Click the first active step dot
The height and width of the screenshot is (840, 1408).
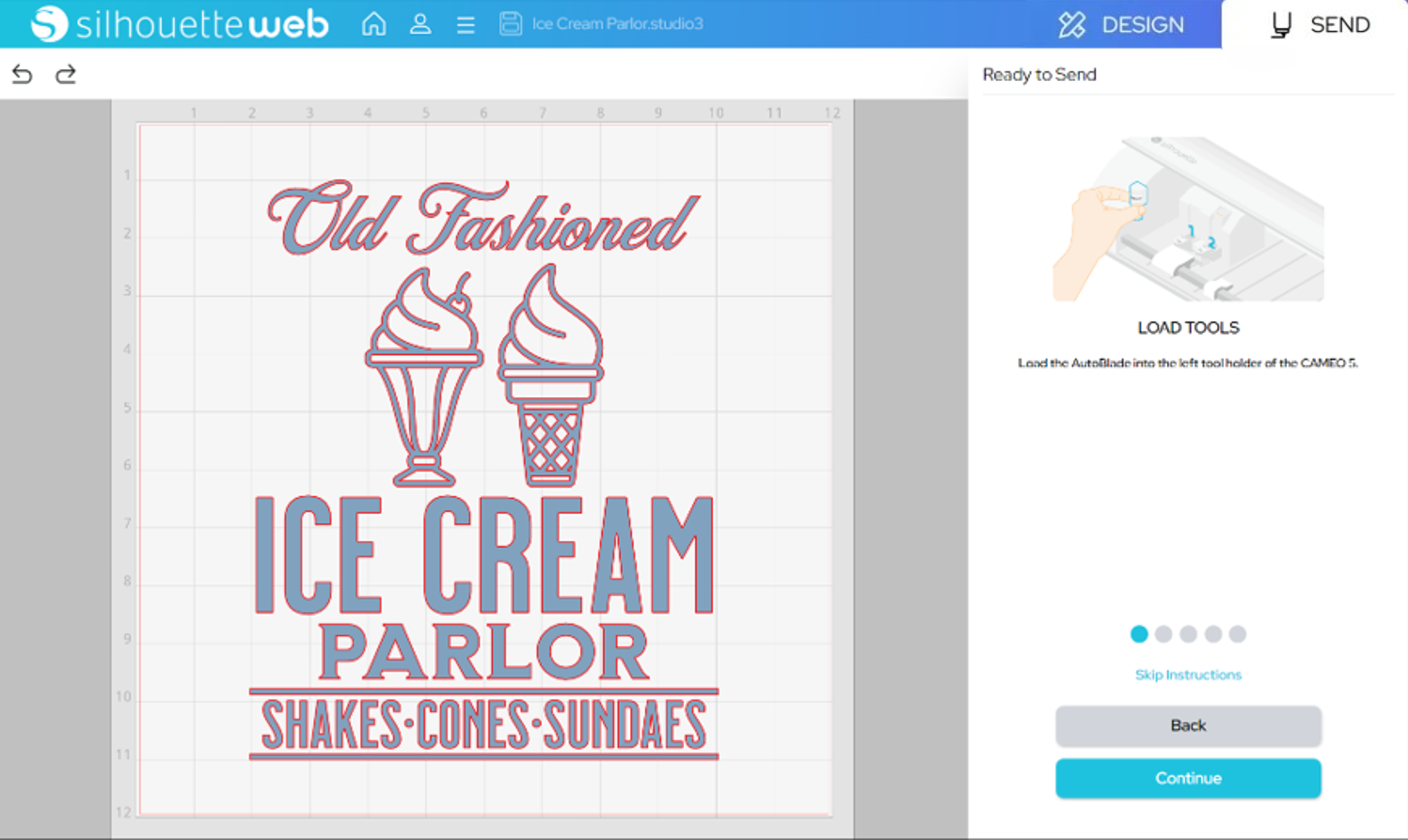coord(1139,634)
